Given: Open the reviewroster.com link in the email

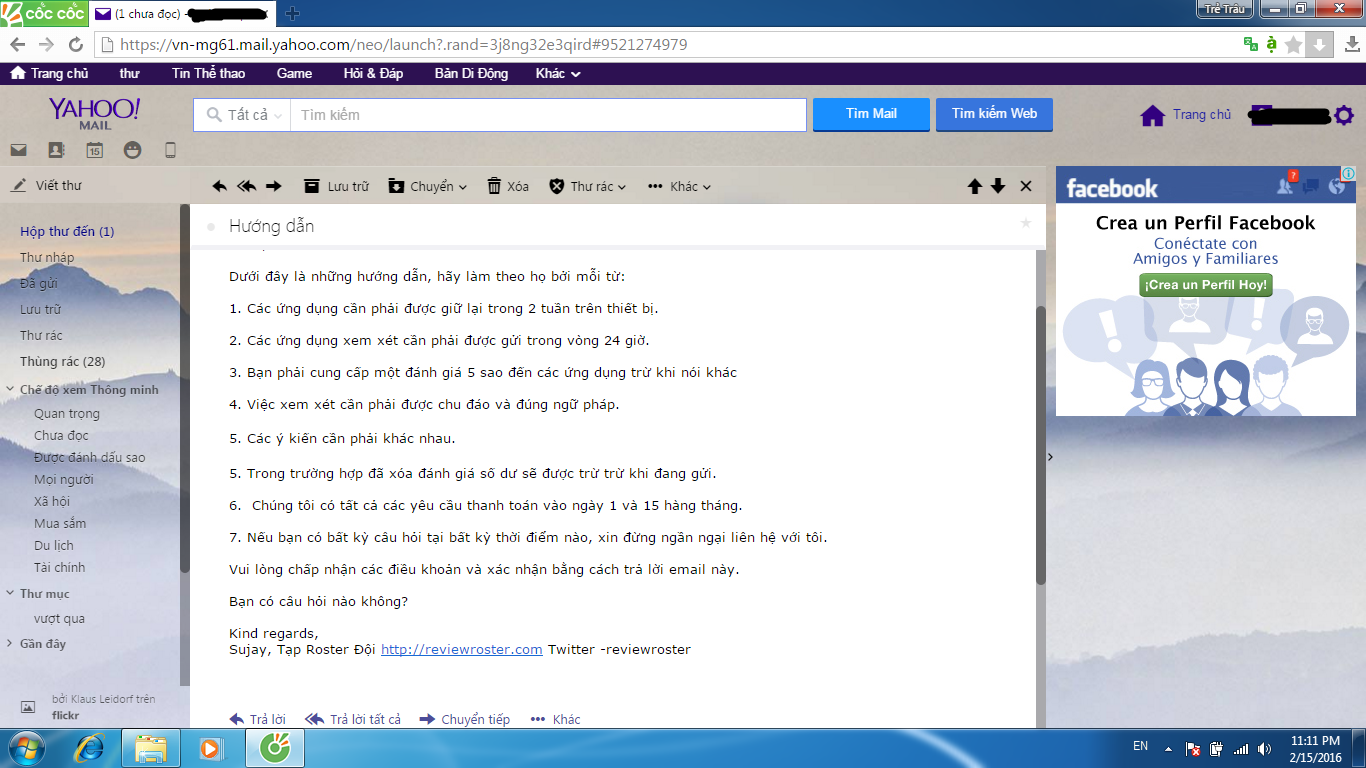Looking at the screenshot, I should tap(462, 649).
